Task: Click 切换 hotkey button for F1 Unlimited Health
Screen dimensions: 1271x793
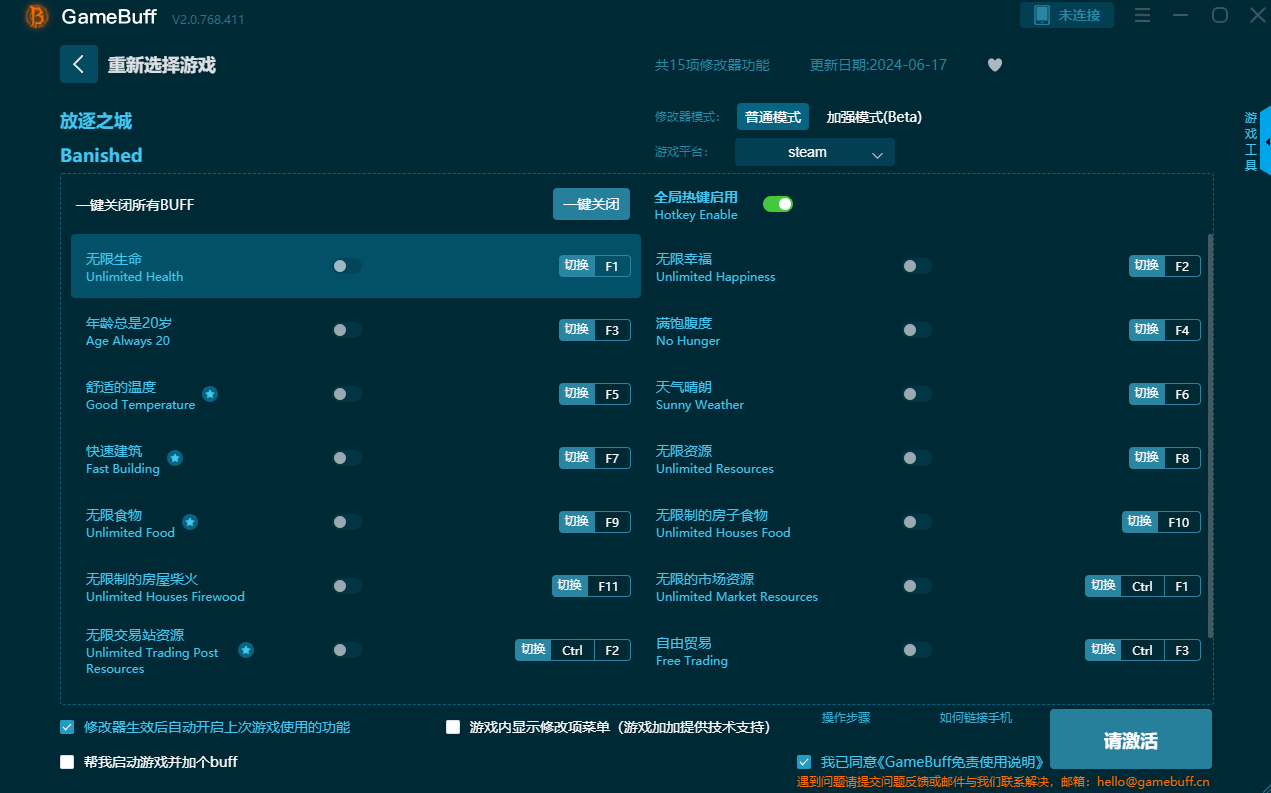Action: [577, 266]
